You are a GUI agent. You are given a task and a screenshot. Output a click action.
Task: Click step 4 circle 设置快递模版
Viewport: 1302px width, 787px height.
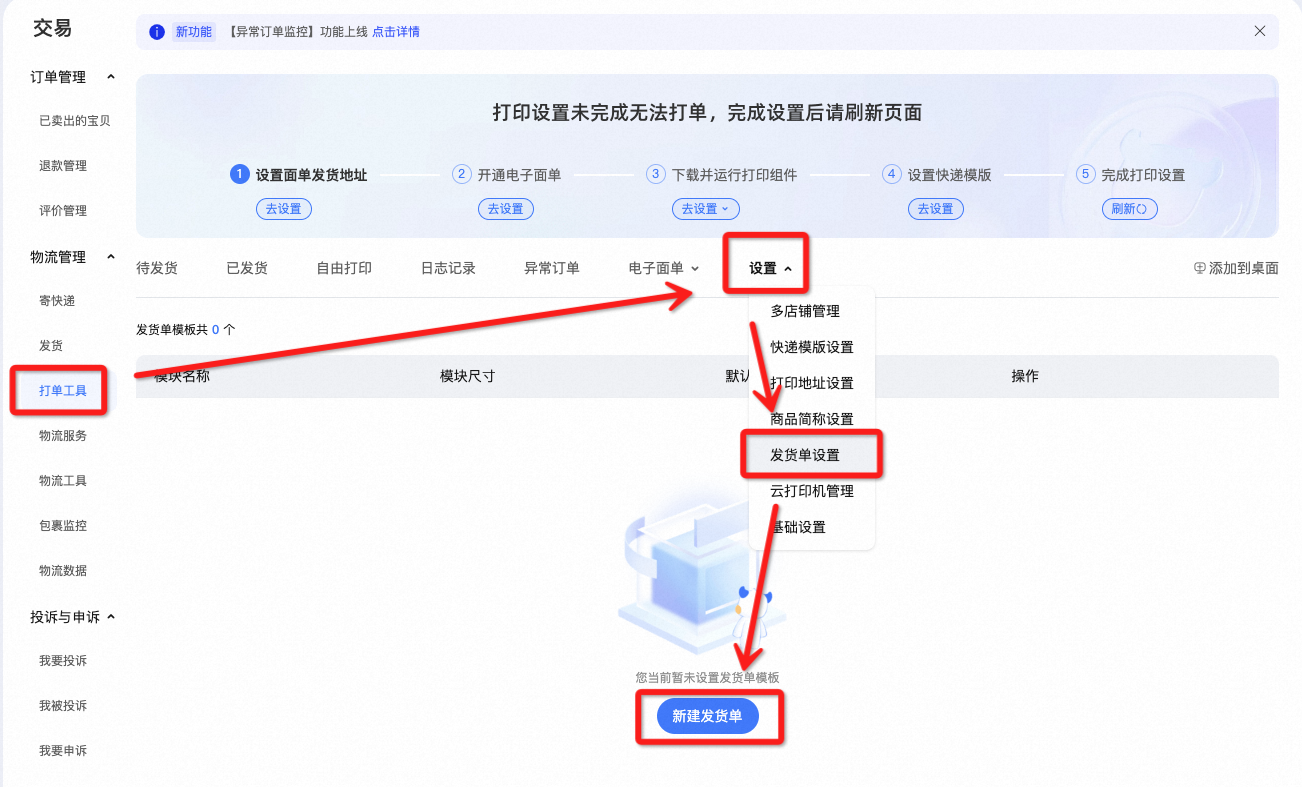coord(891,174)
